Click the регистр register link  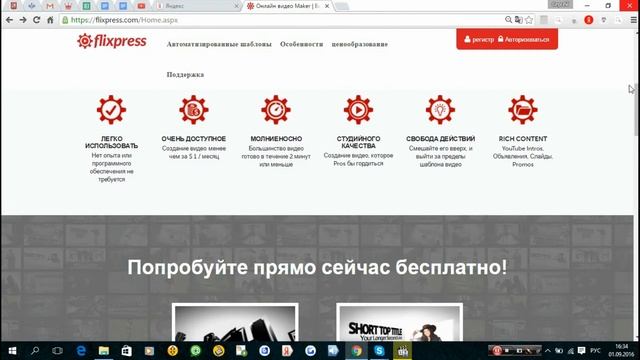[x=479, y=40]
